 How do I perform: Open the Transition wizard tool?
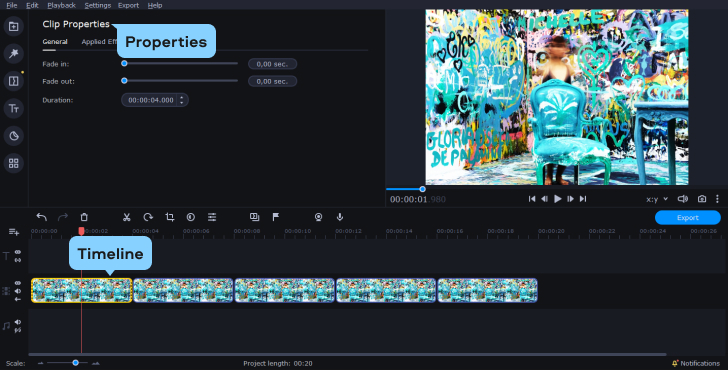tap(254, 217)
